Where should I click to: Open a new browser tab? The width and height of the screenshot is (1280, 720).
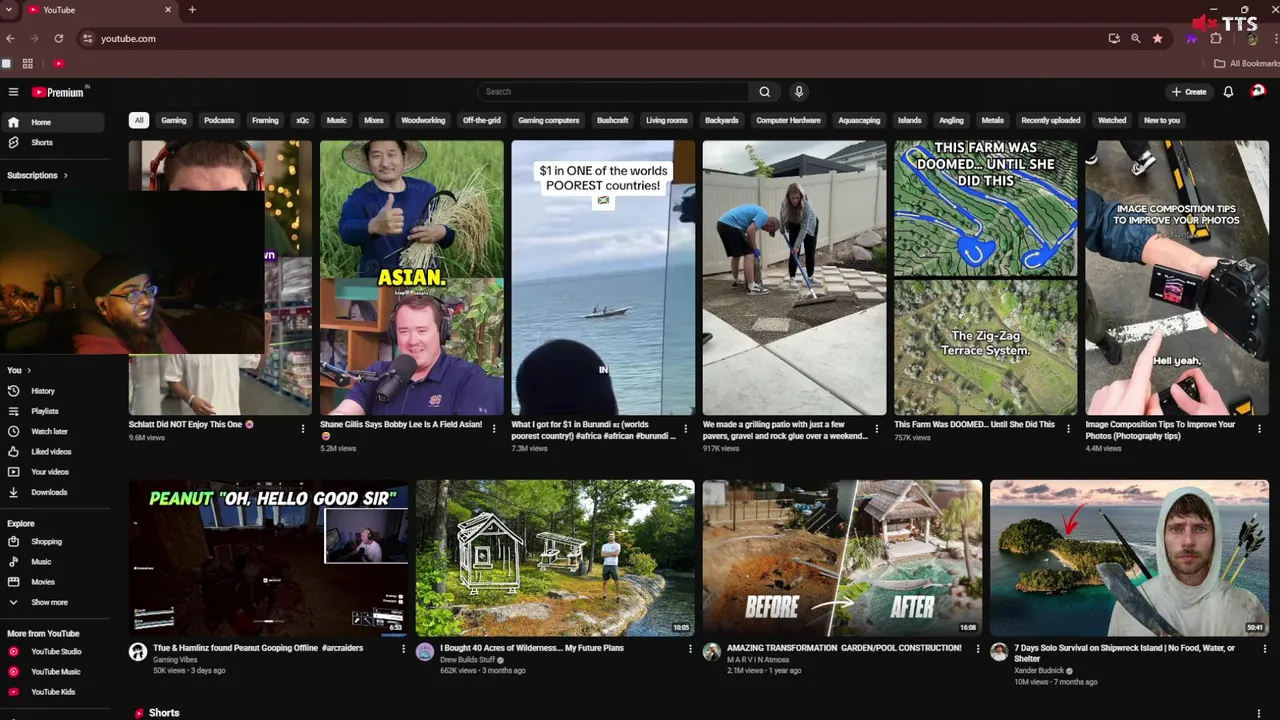point(192,10)
